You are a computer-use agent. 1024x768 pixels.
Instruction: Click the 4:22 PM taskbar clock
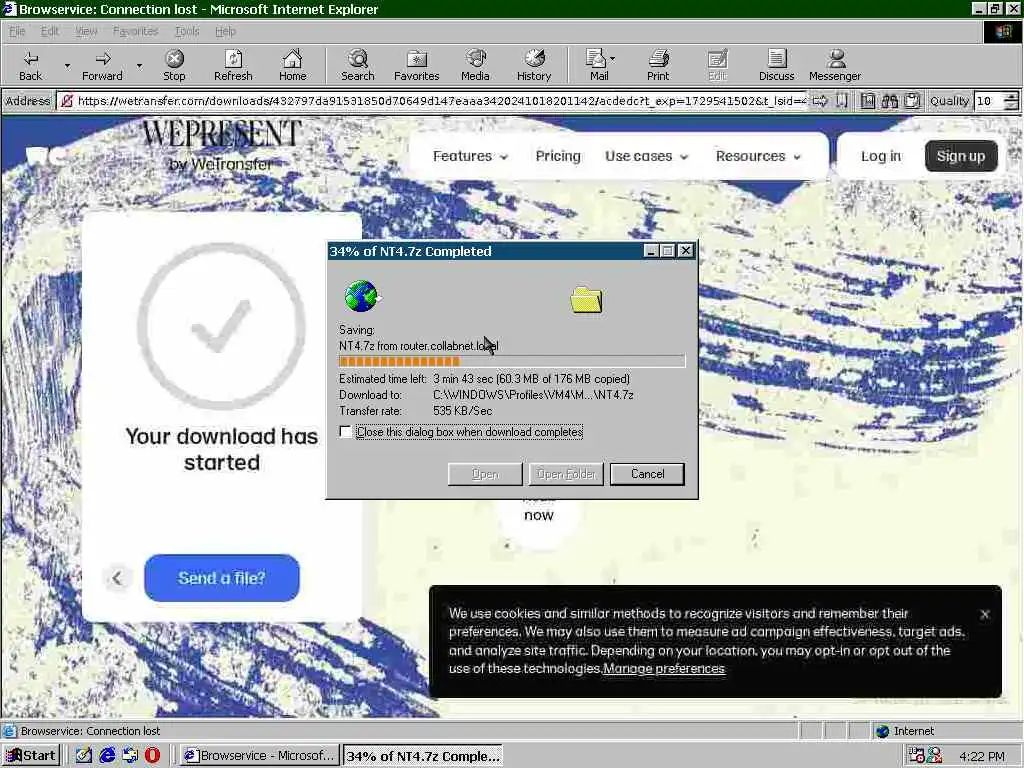coord(982,756)
